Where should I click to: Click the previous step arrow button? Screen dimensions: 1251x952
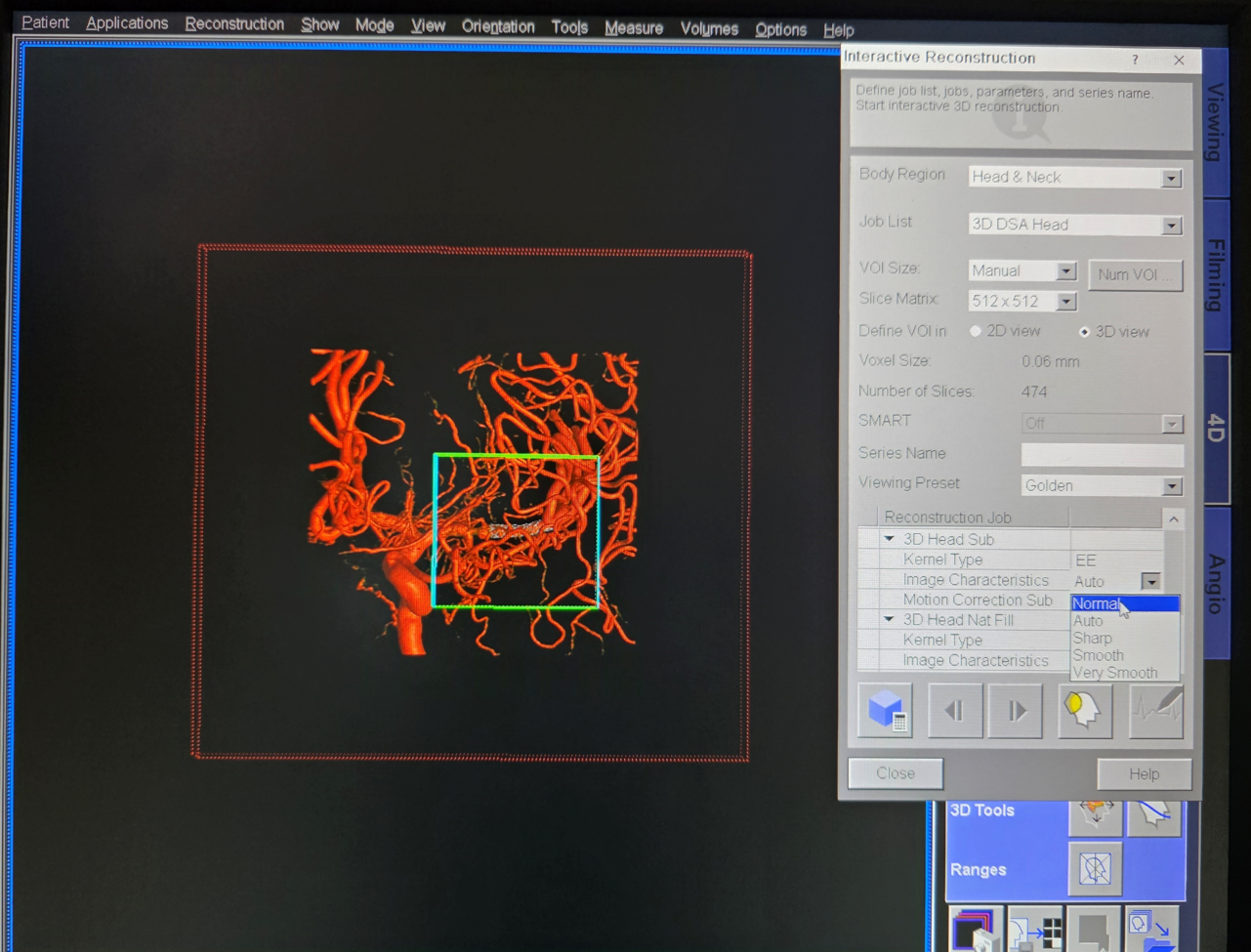954,710
